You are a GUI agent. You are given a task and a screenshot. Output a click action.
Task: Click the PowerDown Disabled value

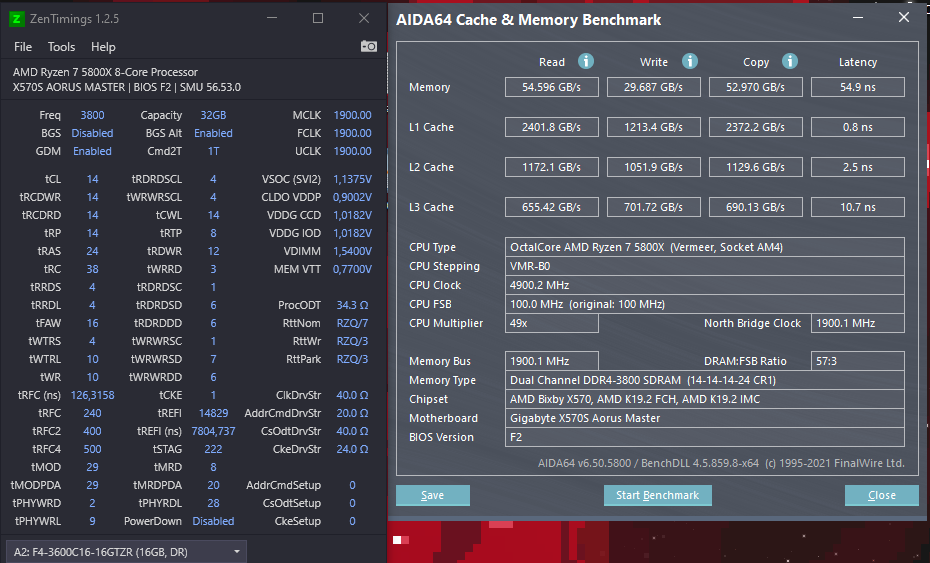213,521
